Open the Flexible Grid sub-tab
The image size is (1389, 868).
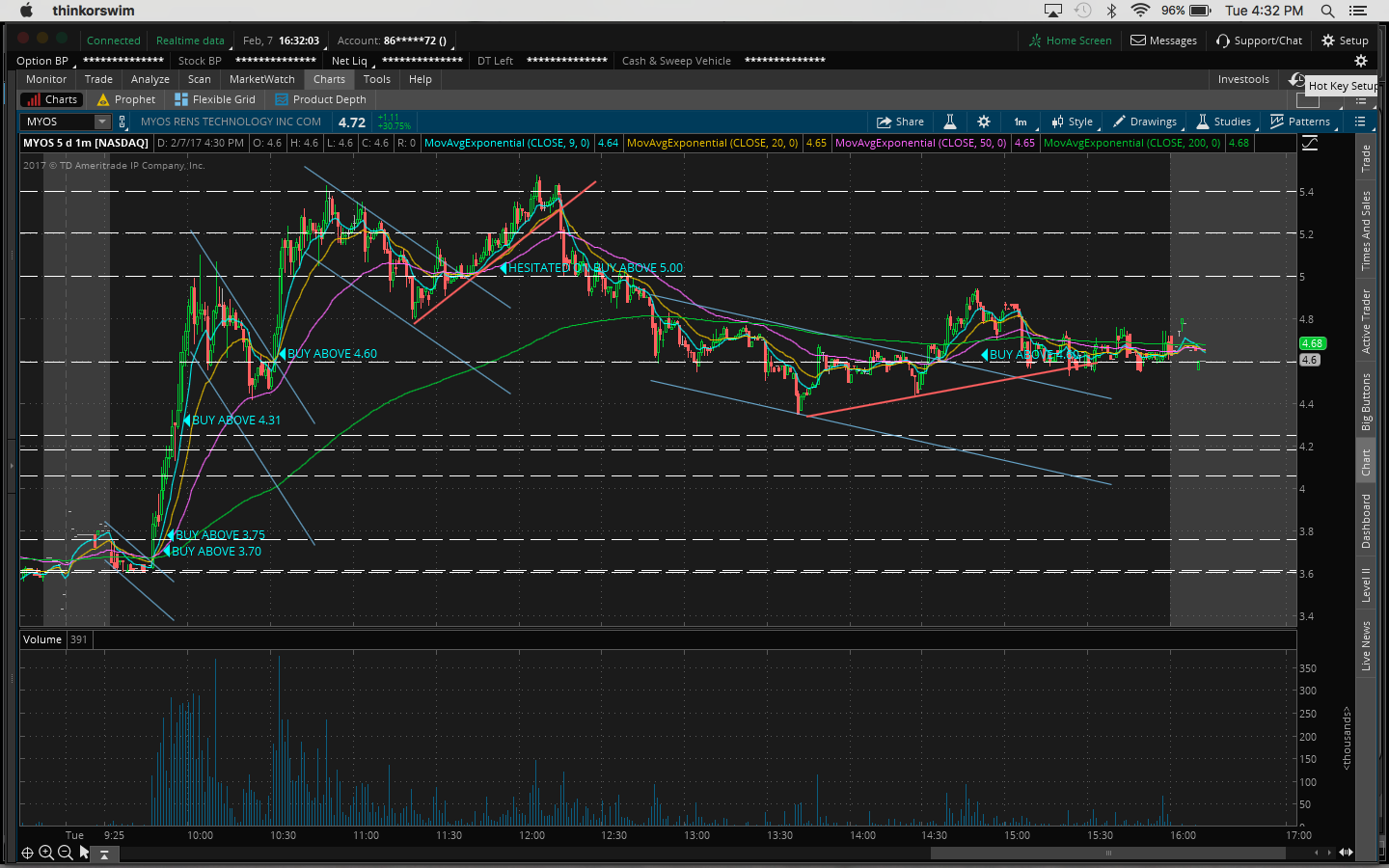pyautogui.click(x=215, y=99)
